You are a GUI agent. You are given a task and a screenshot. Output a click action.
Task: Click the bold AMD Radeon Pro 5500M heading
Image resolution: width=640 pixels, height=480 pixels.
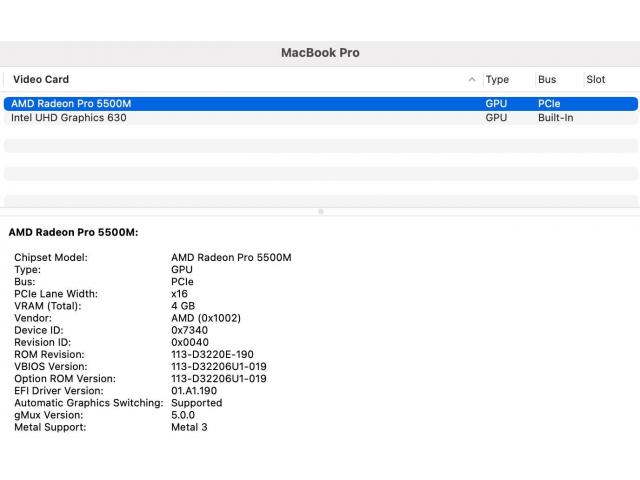click(73, 232)
